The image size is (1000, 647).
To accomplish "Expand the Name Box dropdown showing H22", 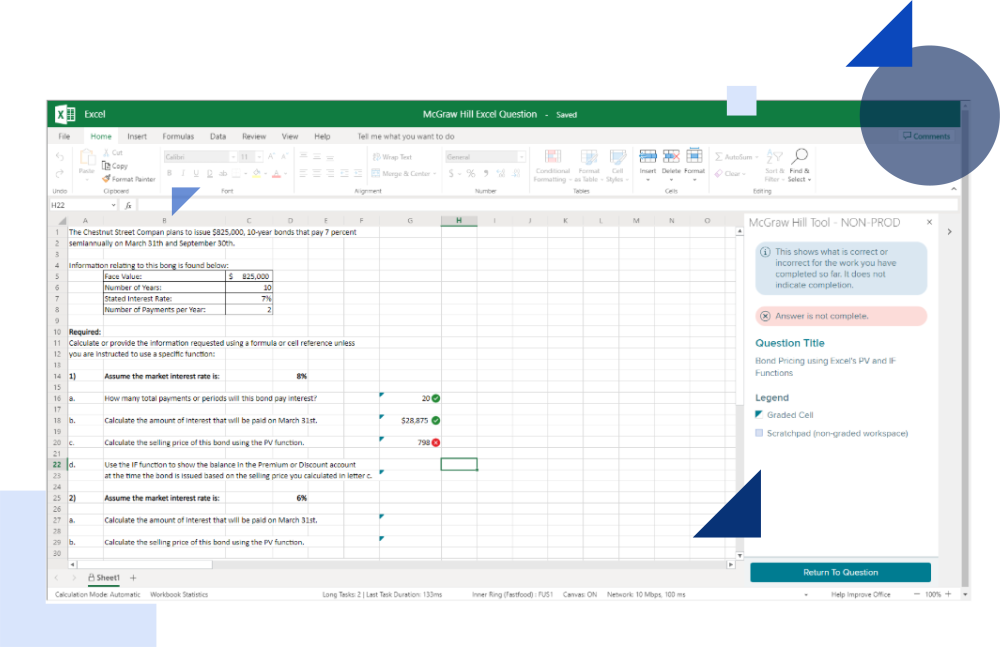I will 114,205.
